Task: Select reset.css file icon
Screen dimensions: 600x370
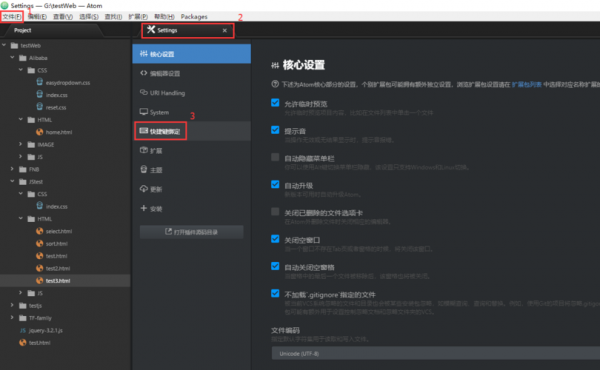Action: click(39, 107)
